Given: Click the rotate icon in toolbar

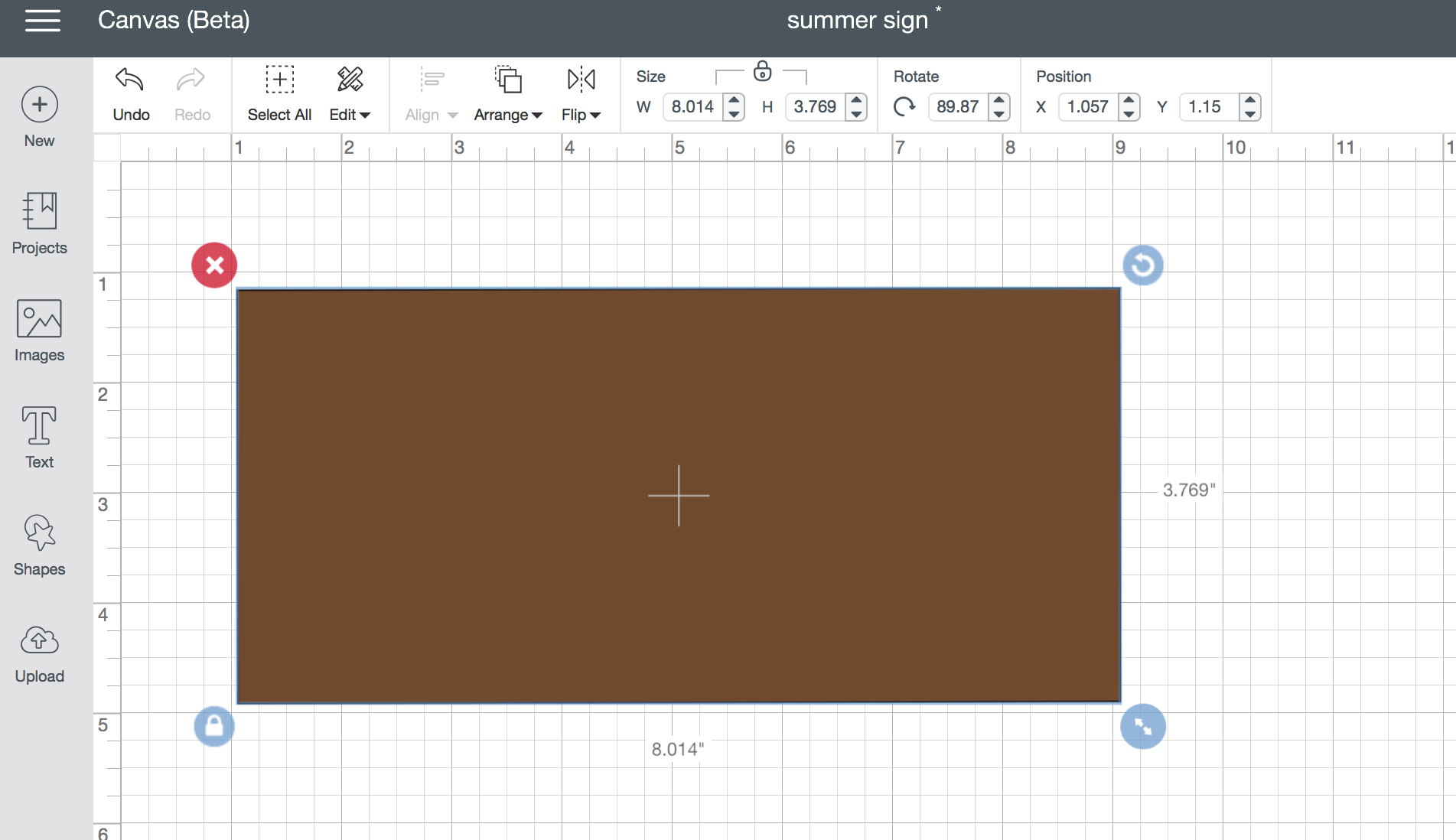Looking at the screenshot, I should click(x=904, y=106).
